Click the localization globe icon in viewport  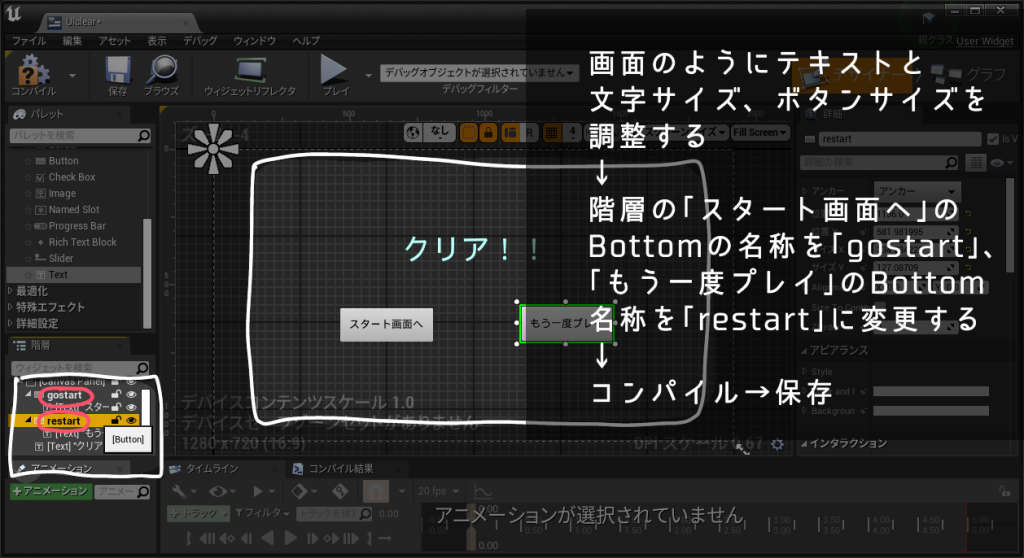tap(415, 132)
